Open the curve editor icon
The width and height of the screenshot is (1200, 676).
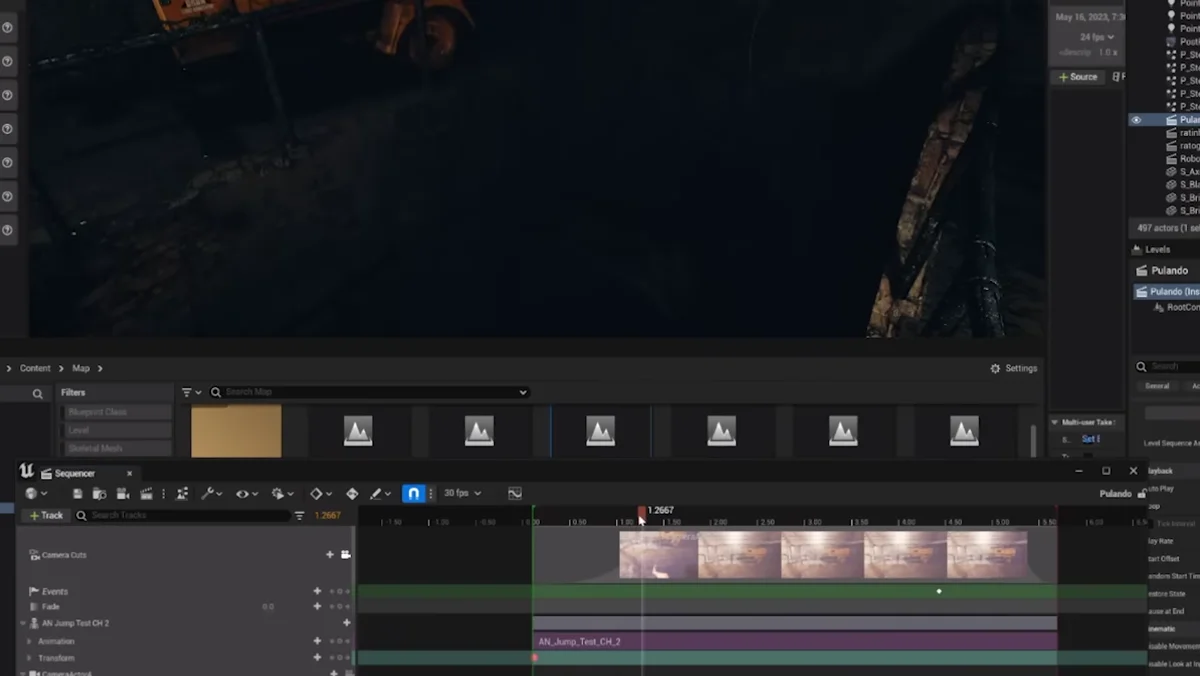(515, 493)
